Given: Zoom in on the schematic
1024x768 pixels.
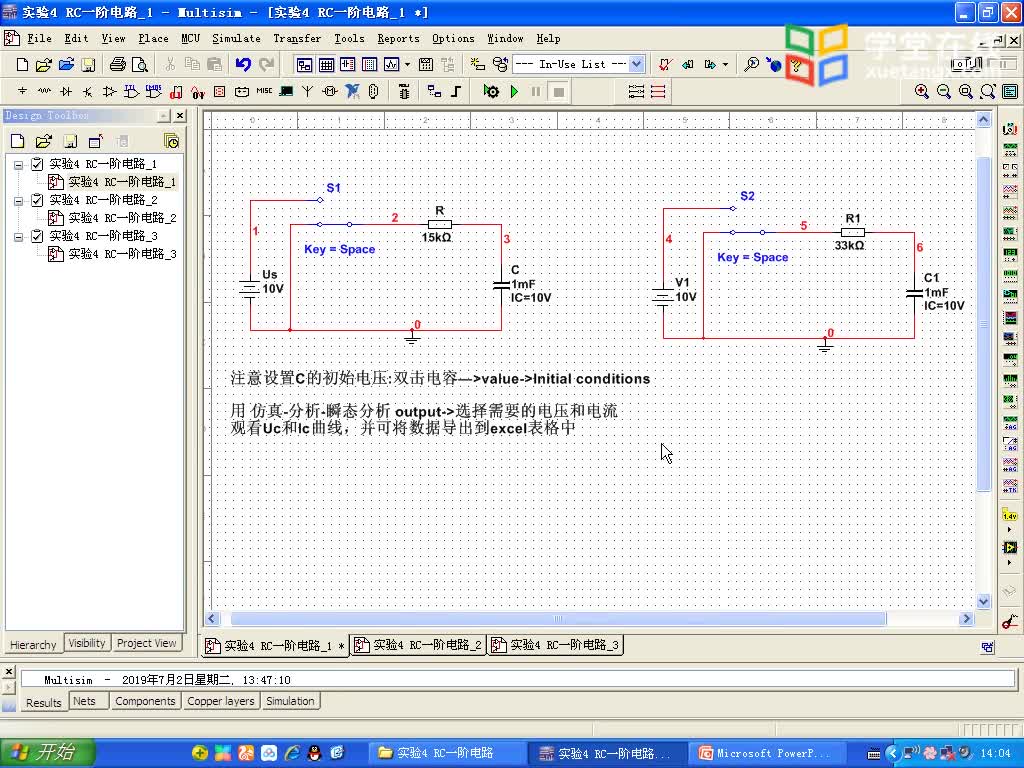Looking at the screenshot, I should pos(921,91).
